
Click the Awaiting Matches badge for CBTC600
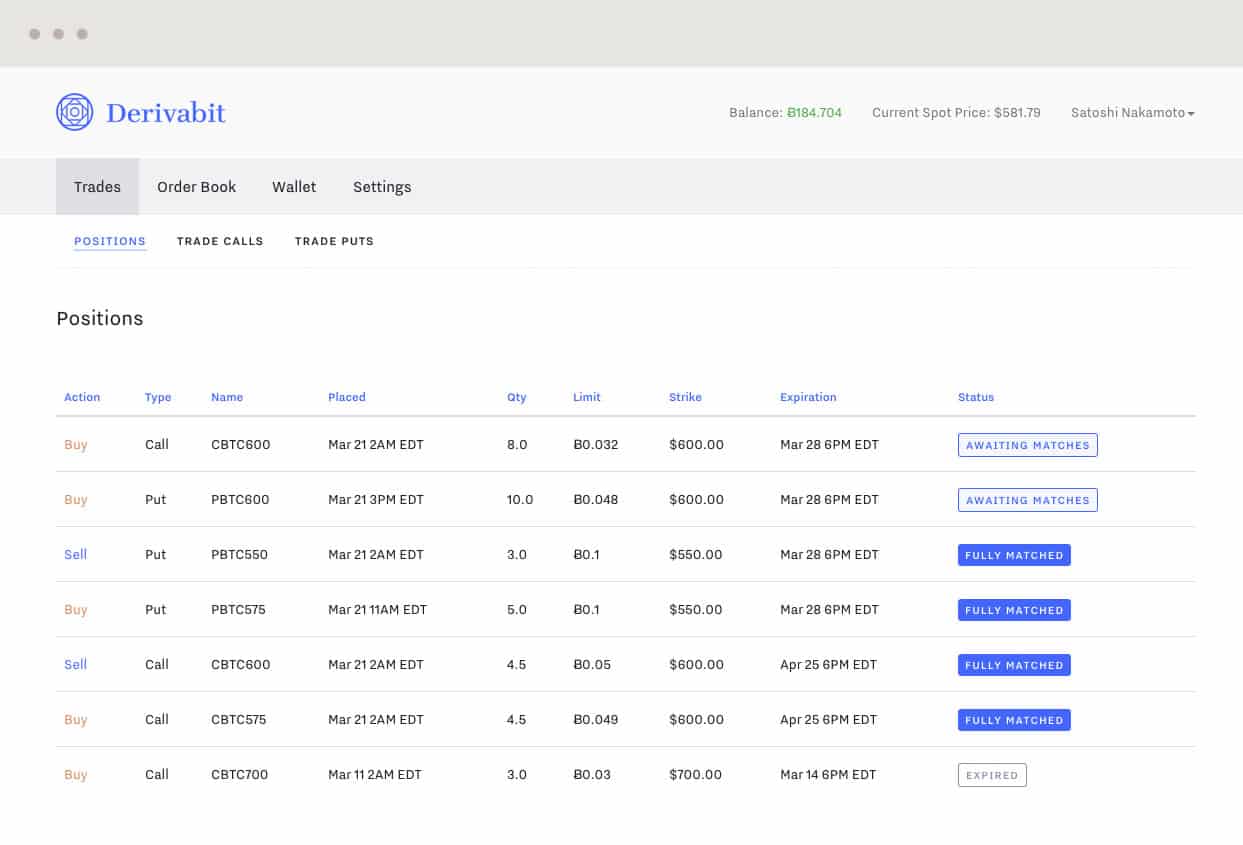click(x=1027, y=445)
